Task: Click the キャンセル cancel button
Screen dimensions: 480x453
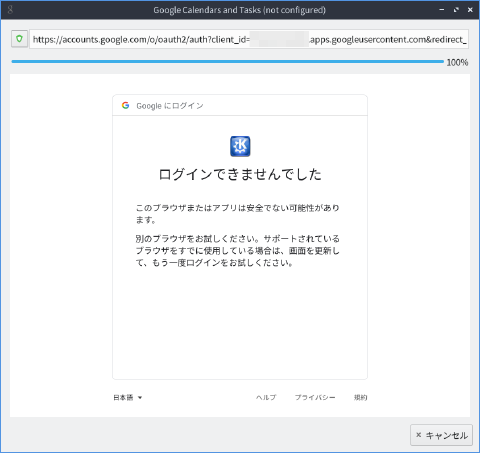Action: [x=441, y=435]
